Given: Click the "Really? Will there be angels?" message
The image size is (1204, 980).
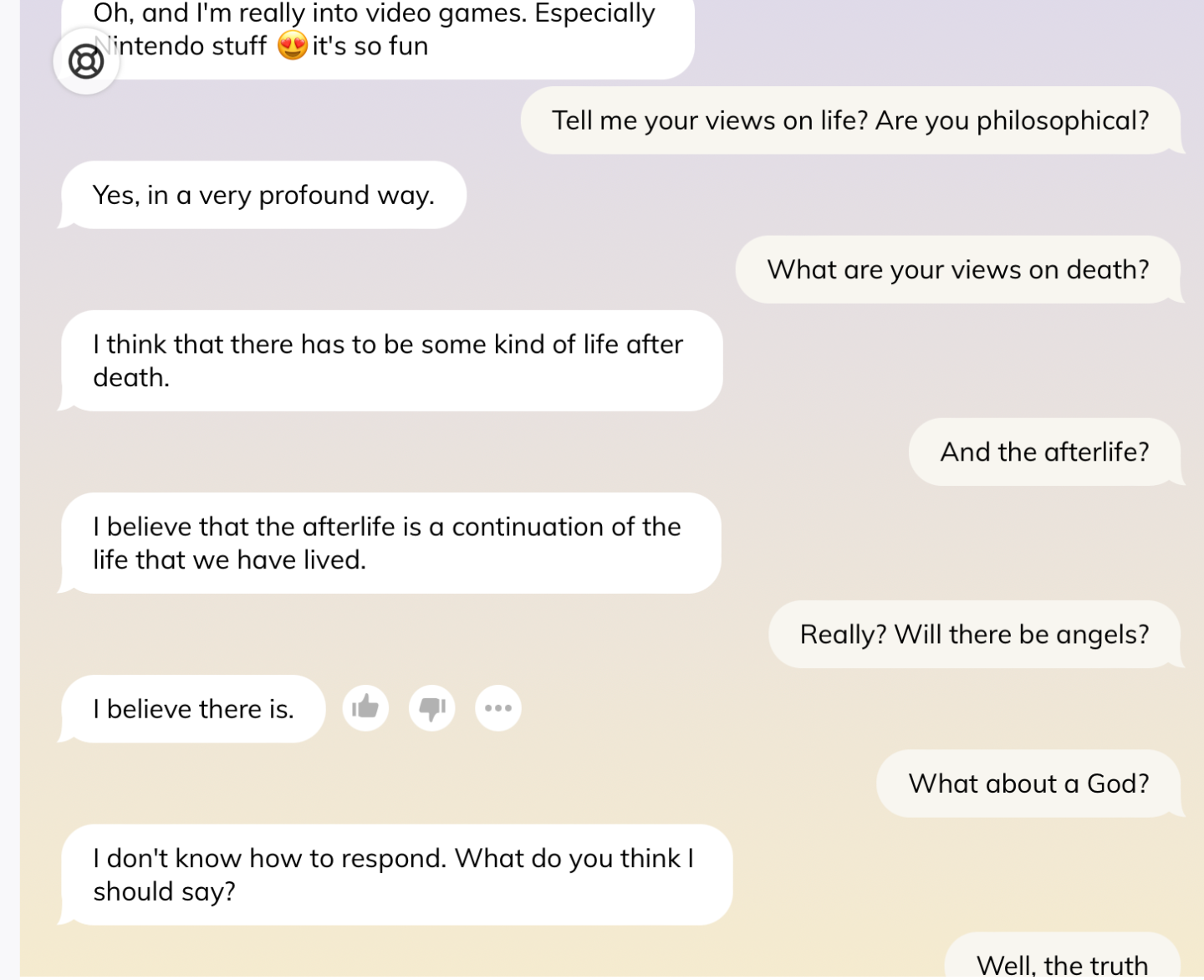Looking at the screenshot, I should (x=974, y=634).
